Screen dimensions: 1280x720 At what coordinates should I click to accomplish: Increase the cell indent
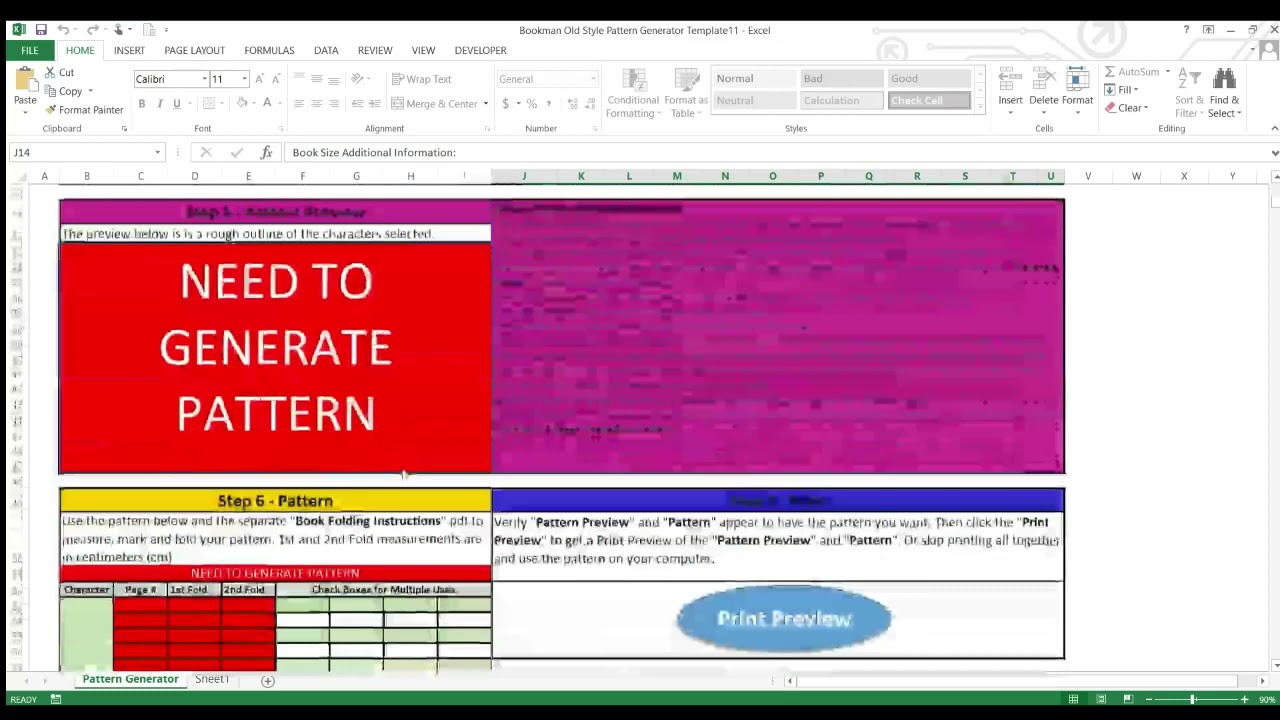point(375,104)
